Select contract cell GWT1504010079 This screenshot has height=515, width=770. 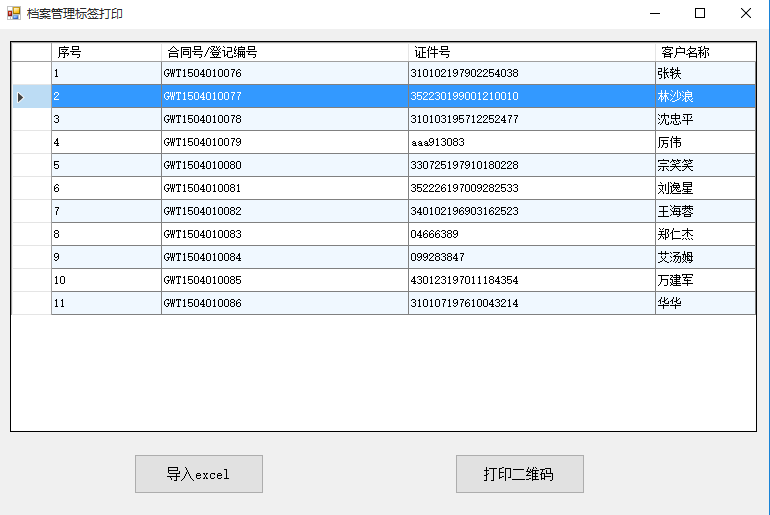point(285,142)
